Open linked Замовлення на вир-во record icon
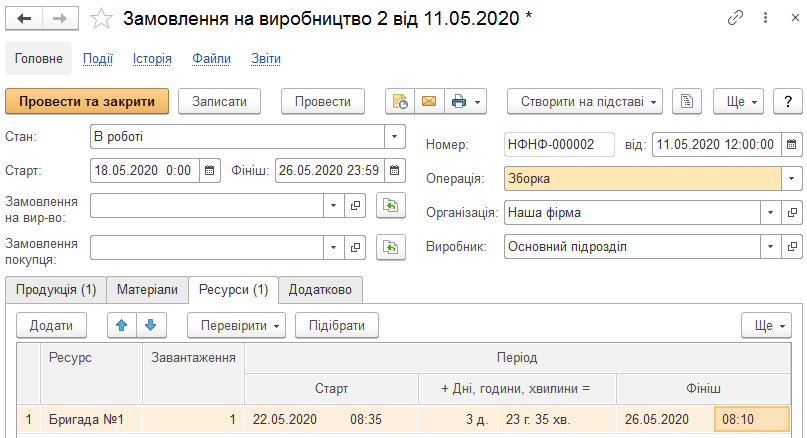 click(355, 205)
